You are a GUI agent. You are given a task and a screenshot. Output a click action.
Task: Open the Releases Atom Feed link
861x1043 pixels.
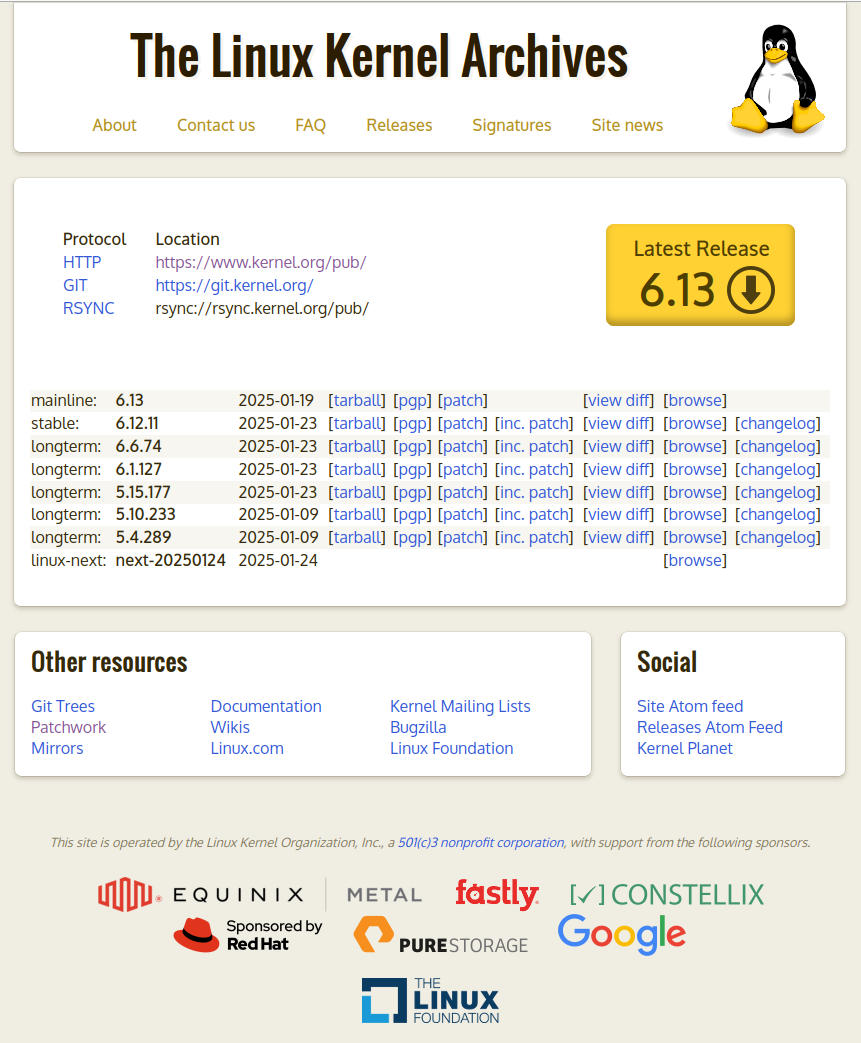(x=709, y=727)
